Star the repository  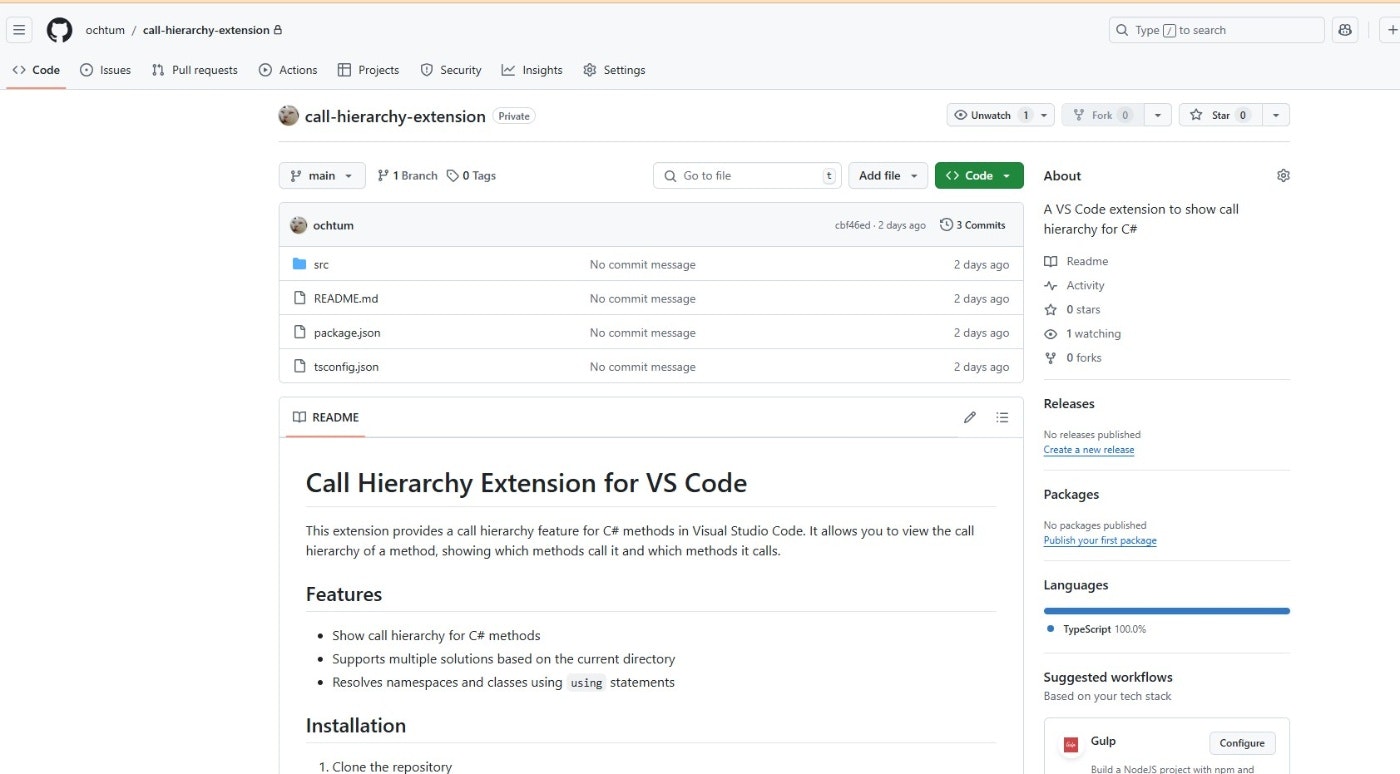(x=1220, y=115)
